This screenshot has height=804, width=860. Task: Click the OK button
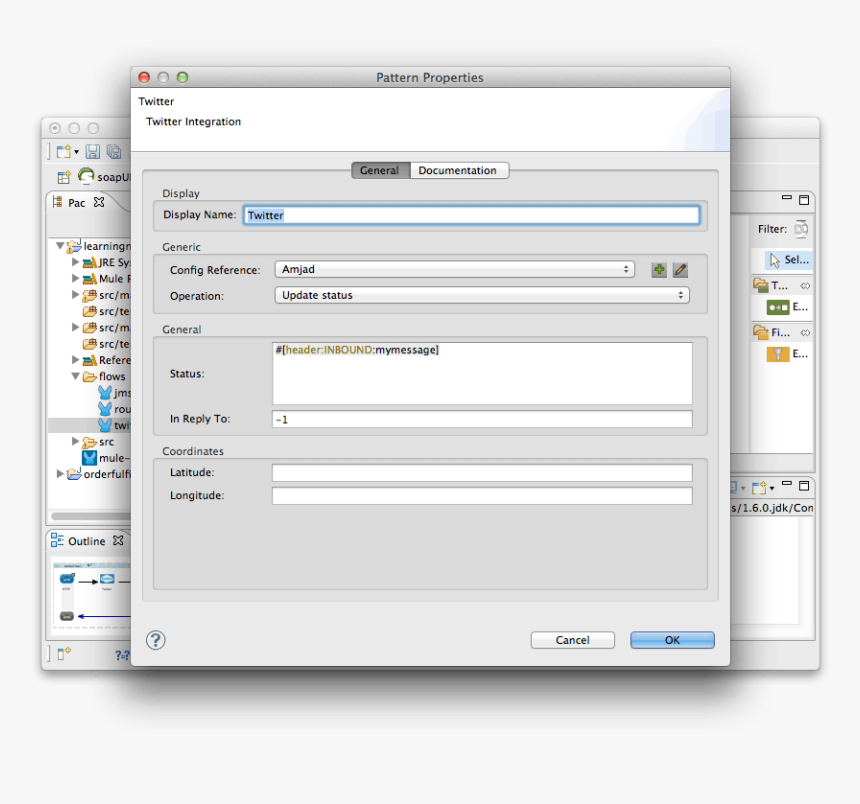point(672,640)
